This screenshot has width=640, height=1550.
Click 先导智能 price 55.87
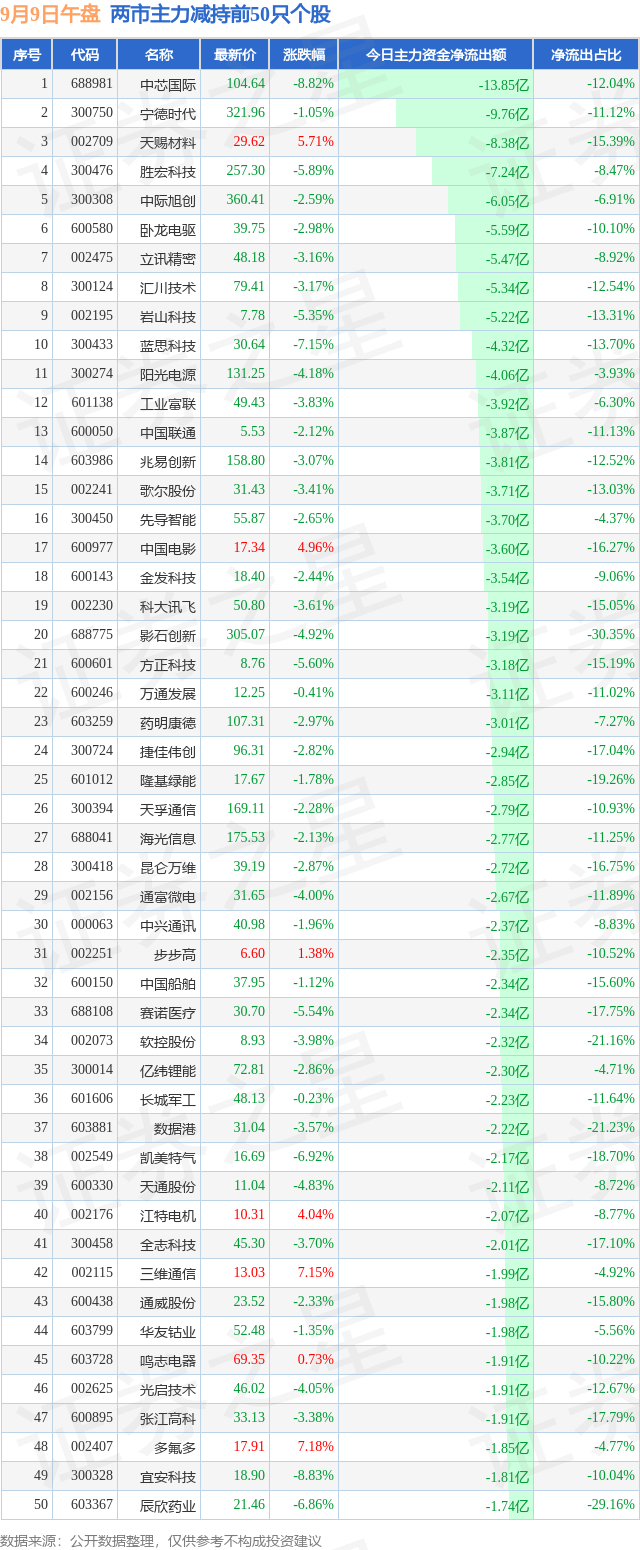coord(249,519)
